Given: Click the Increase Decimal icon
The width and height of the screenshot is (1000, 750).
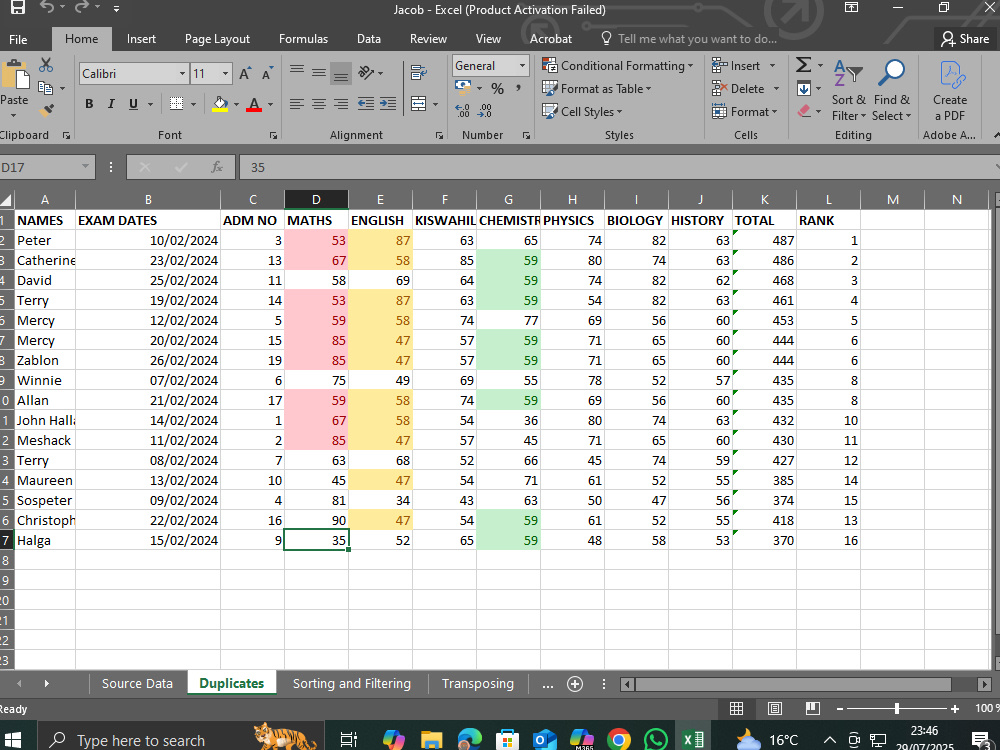Looking at the screenshot, I should pyautogui.click(x=462, y=111).
